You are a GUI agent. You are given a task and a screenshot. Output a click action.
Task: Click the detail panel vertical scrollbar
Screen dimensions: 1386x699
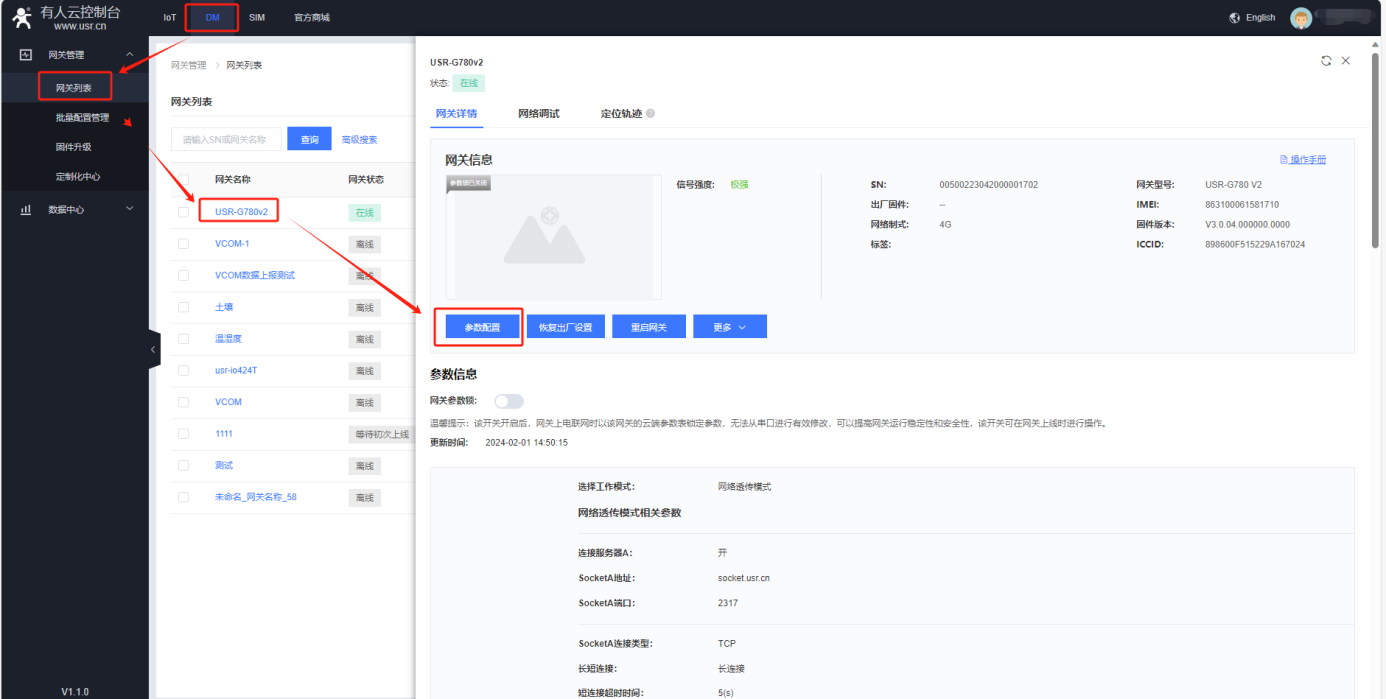[1375, 150]
